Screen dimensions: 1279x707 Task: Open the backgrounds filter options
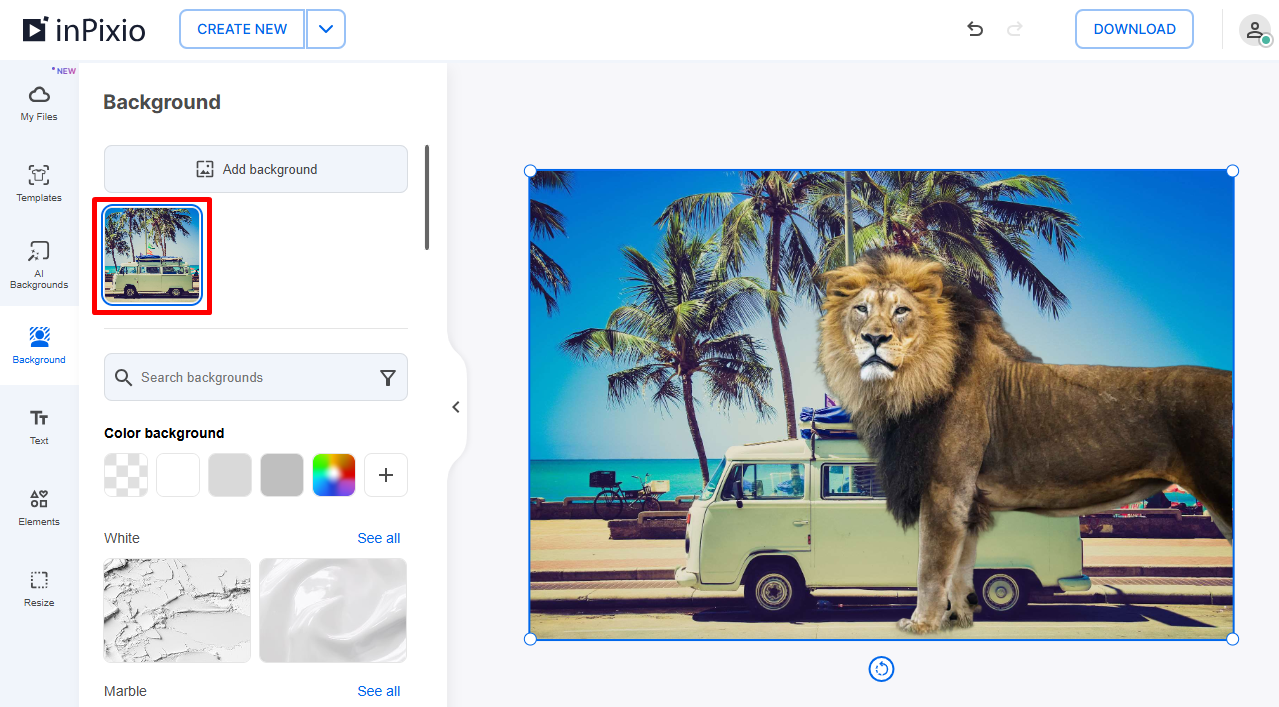click(x=388, y=377)
